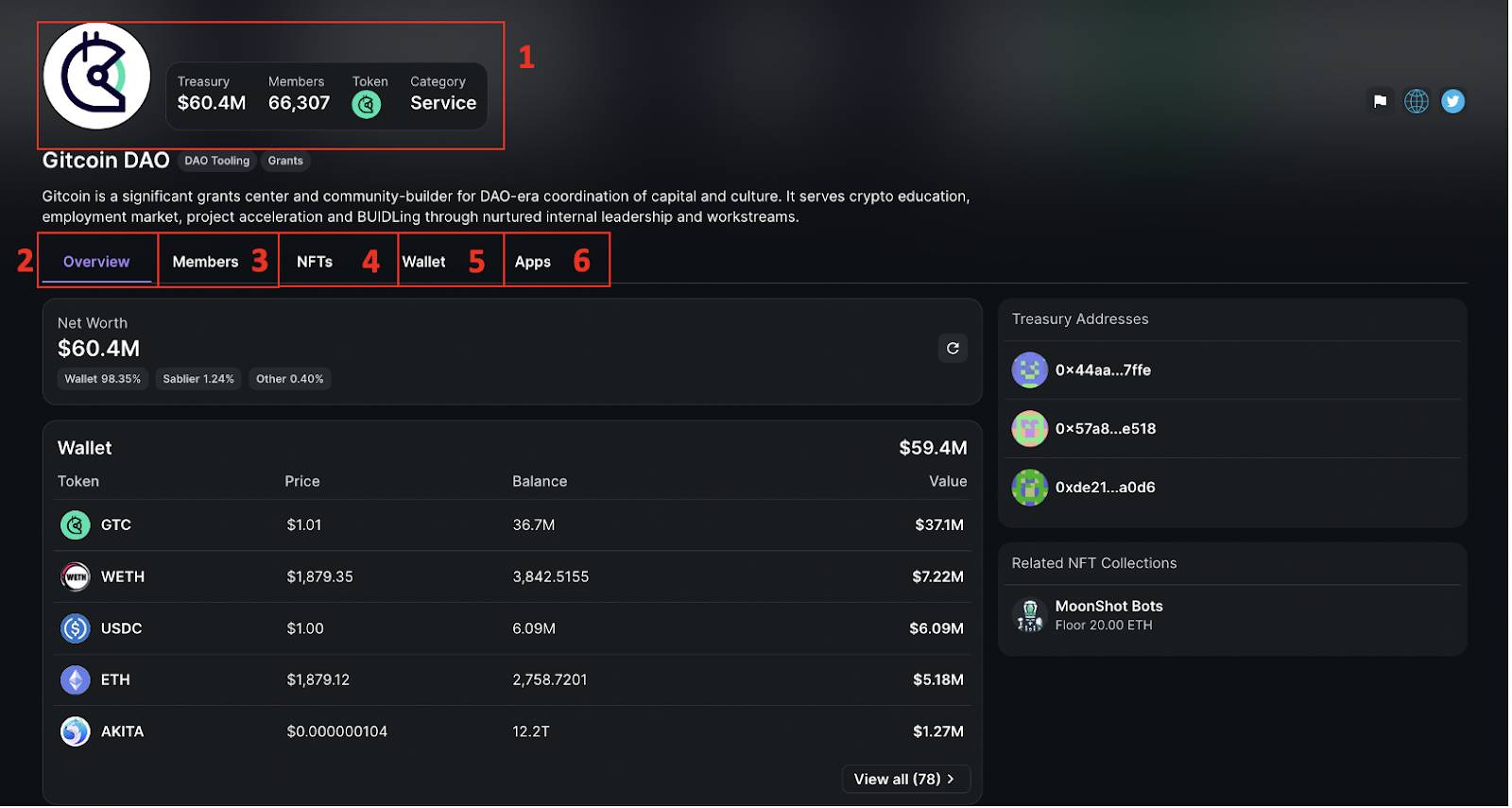This screenshot has height=808, width=1512.
Task: Select the GTC token name
Action: coord(116,524)
